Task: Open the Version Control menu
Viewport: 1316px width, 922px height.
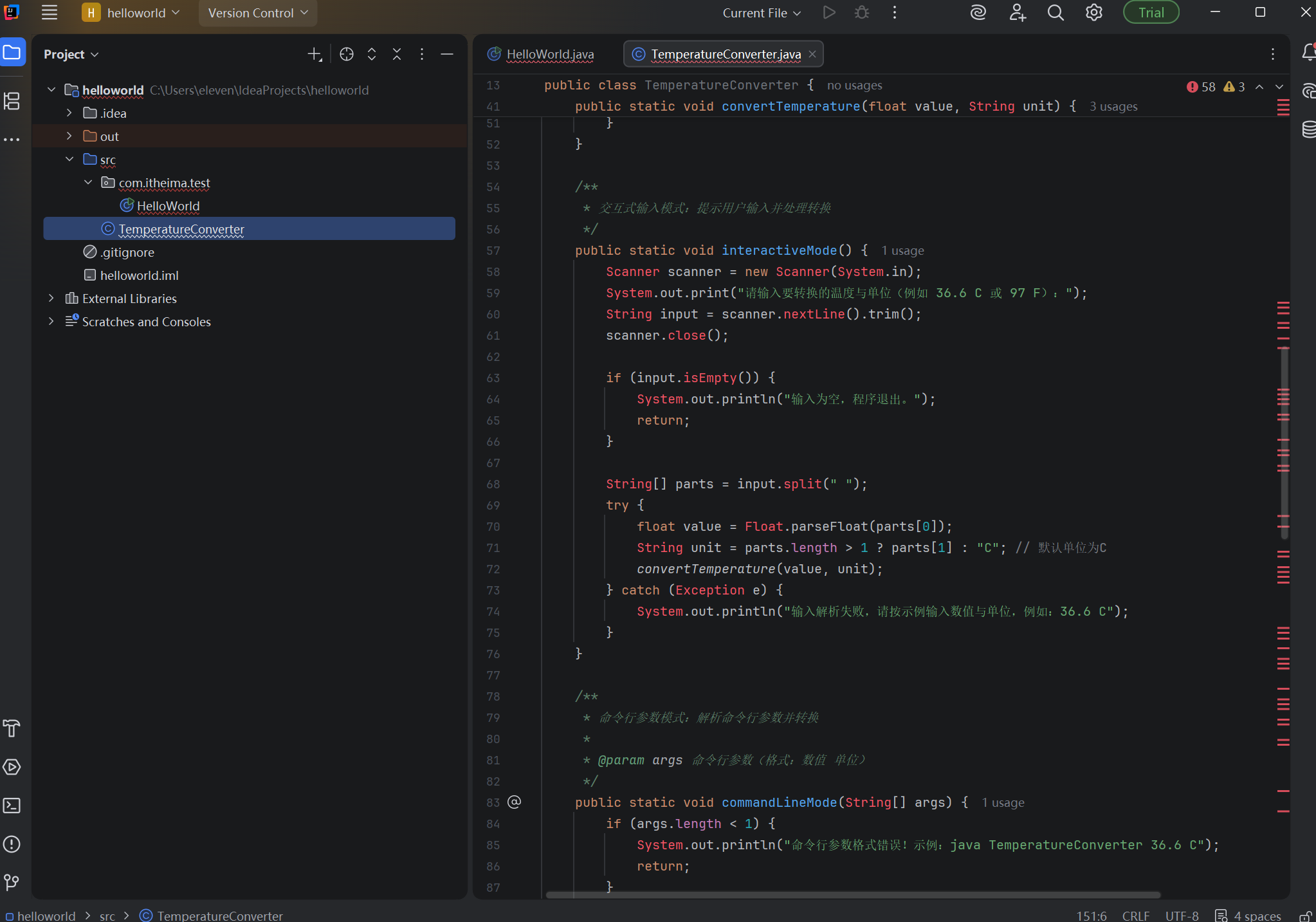Action: tap(257, 13)
